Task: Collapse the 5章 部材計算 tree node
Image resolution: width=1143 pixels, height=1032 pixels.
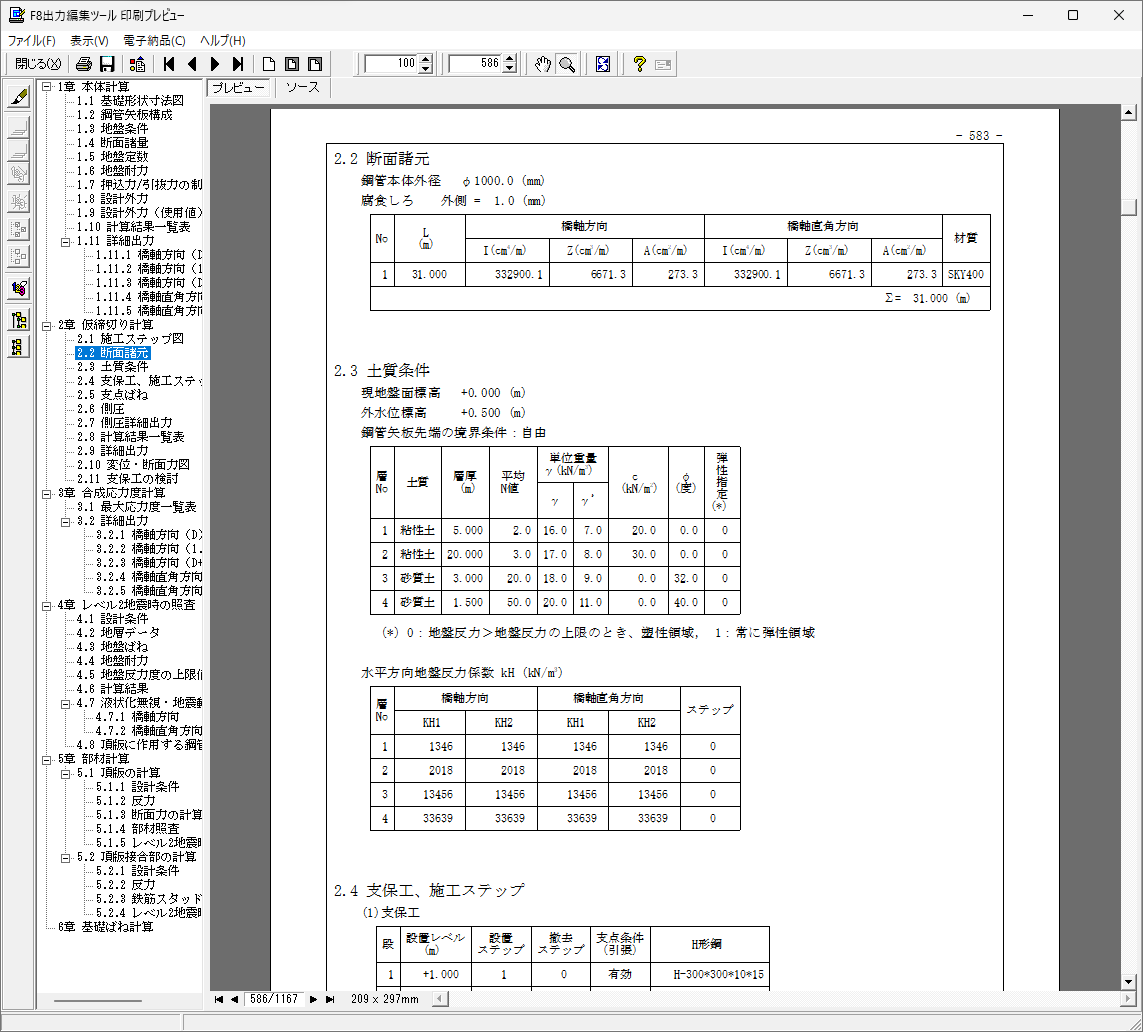Action: (x=47, y=759)
